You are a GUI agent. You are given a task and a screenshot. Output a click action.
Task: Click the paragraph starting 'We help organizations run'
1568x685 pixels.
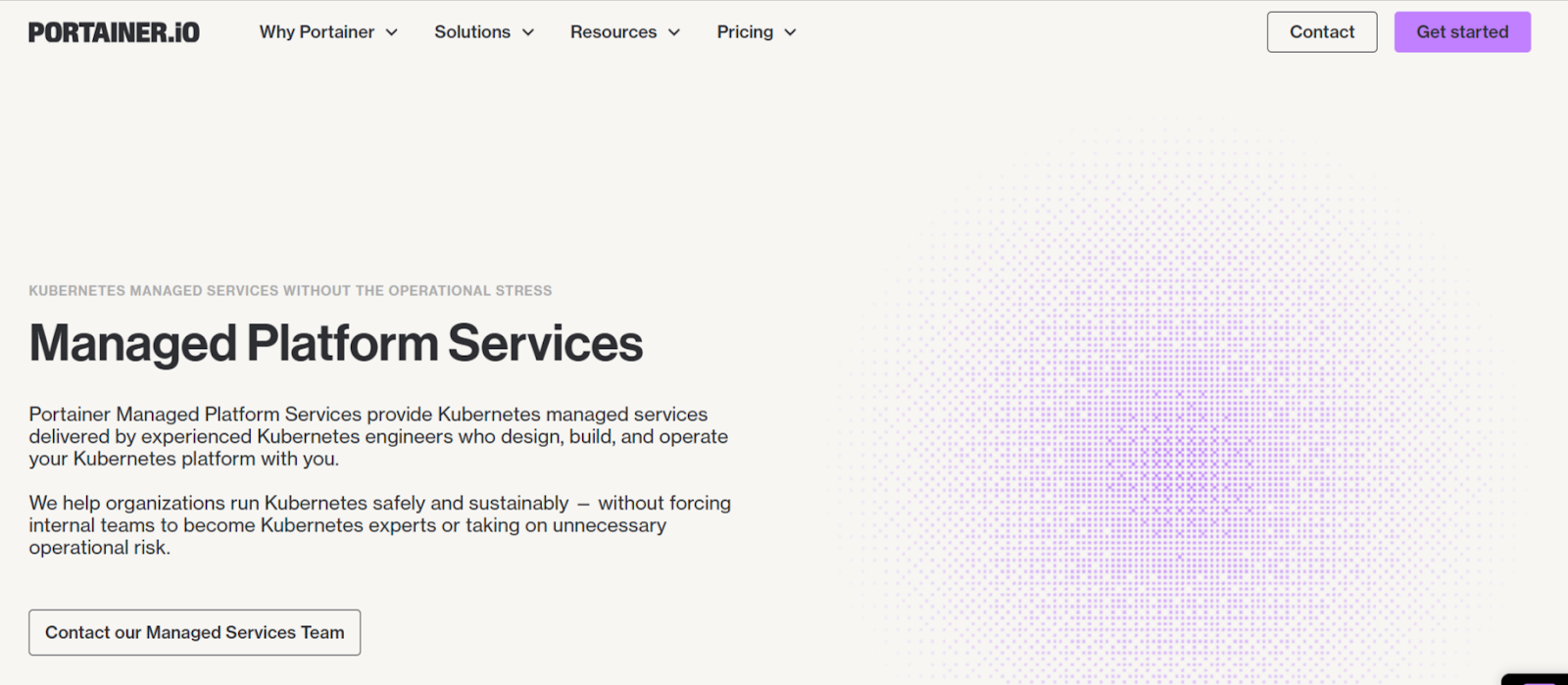(x=380, y=525)
